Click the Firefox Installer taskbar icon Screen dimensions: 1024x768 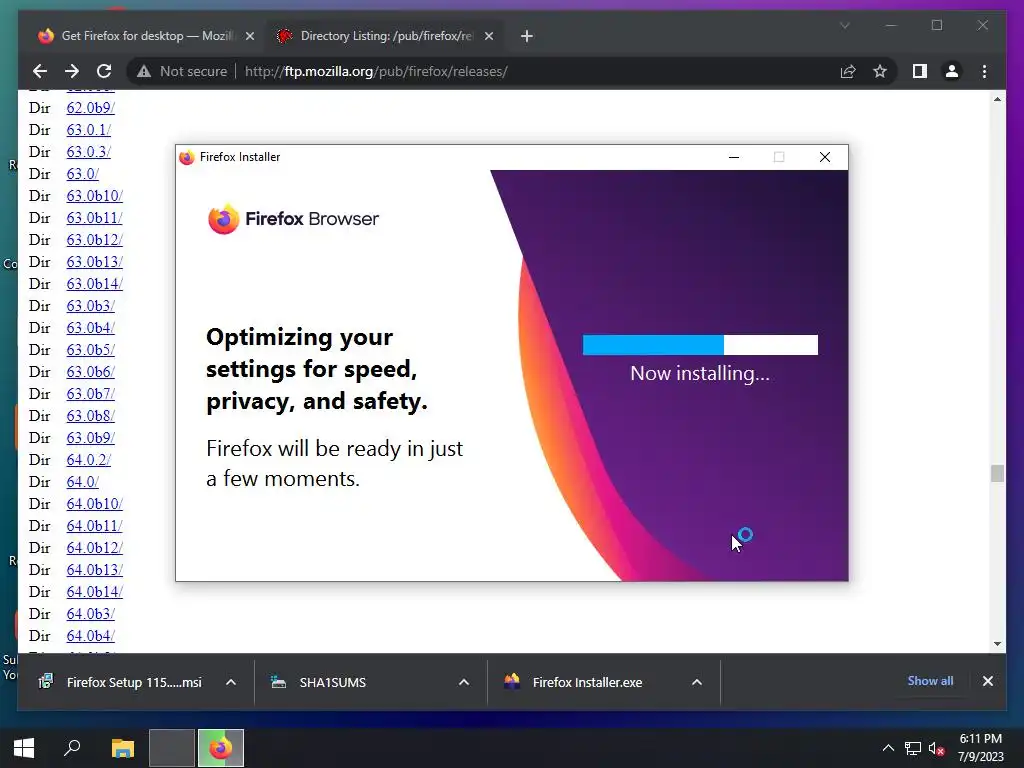click(221, 748)
